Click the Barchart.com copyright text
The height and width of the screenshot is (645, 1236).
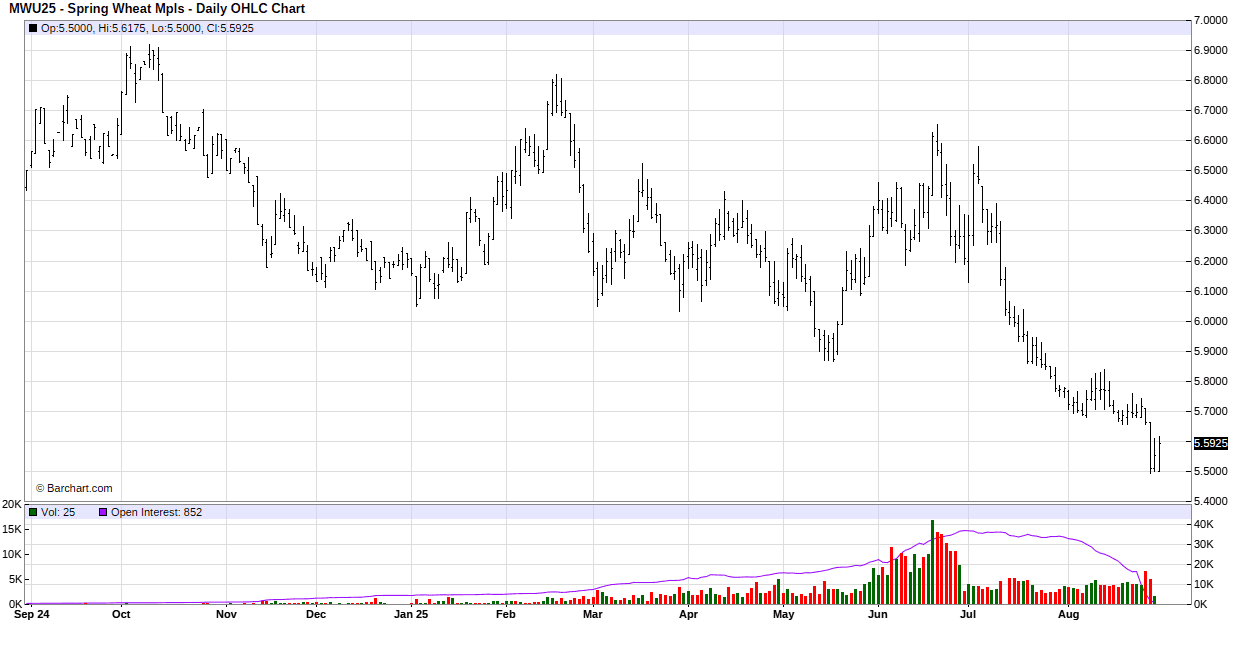[74, 488]
